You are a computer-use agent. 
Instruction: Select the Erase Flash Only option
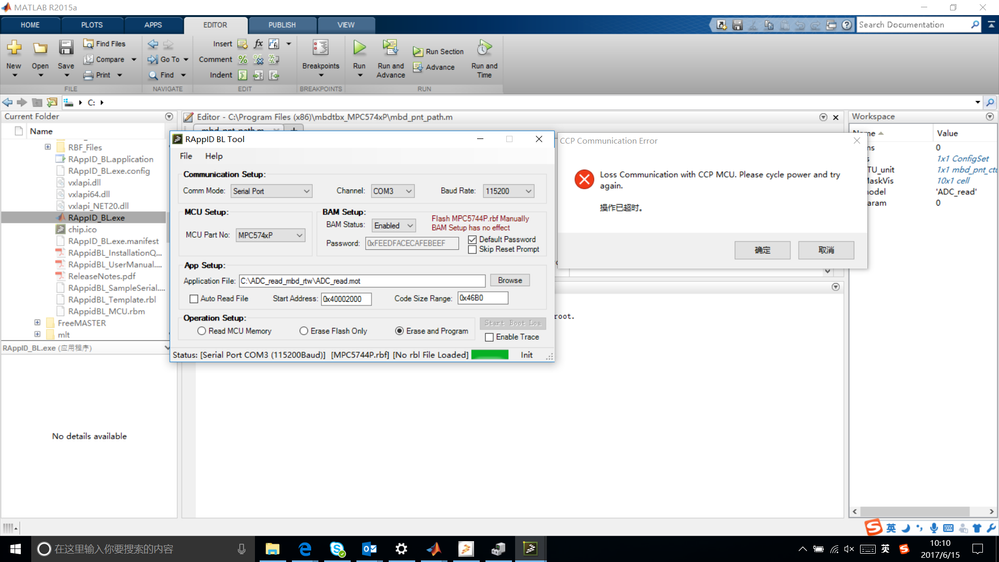303,331
